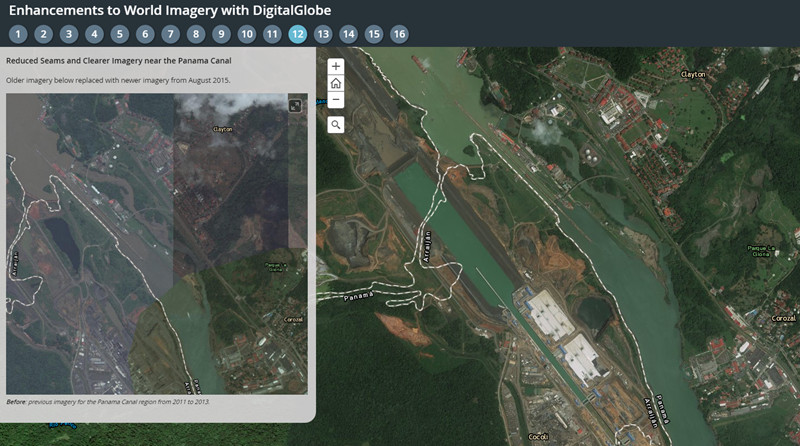
Task: Go to story entry 7
Action: tap(170, 34)
